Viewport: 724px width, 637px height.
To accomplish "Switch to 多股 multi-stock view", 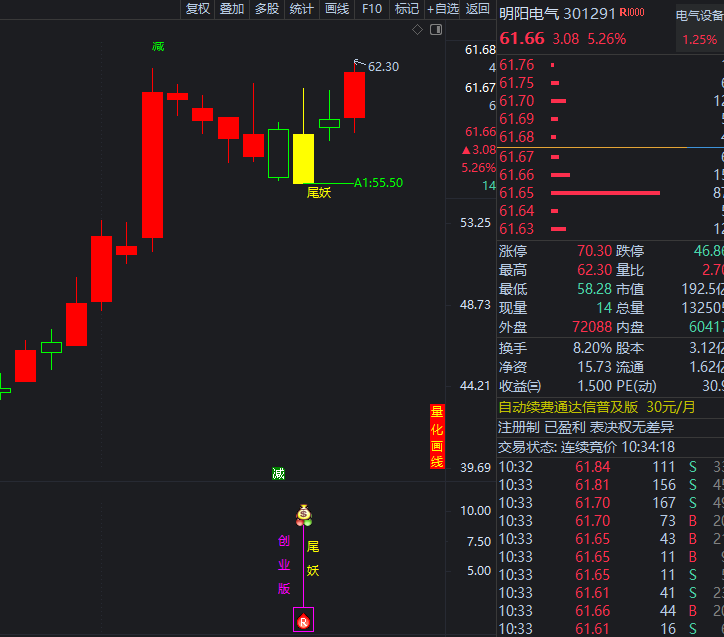I will point(266,9).
